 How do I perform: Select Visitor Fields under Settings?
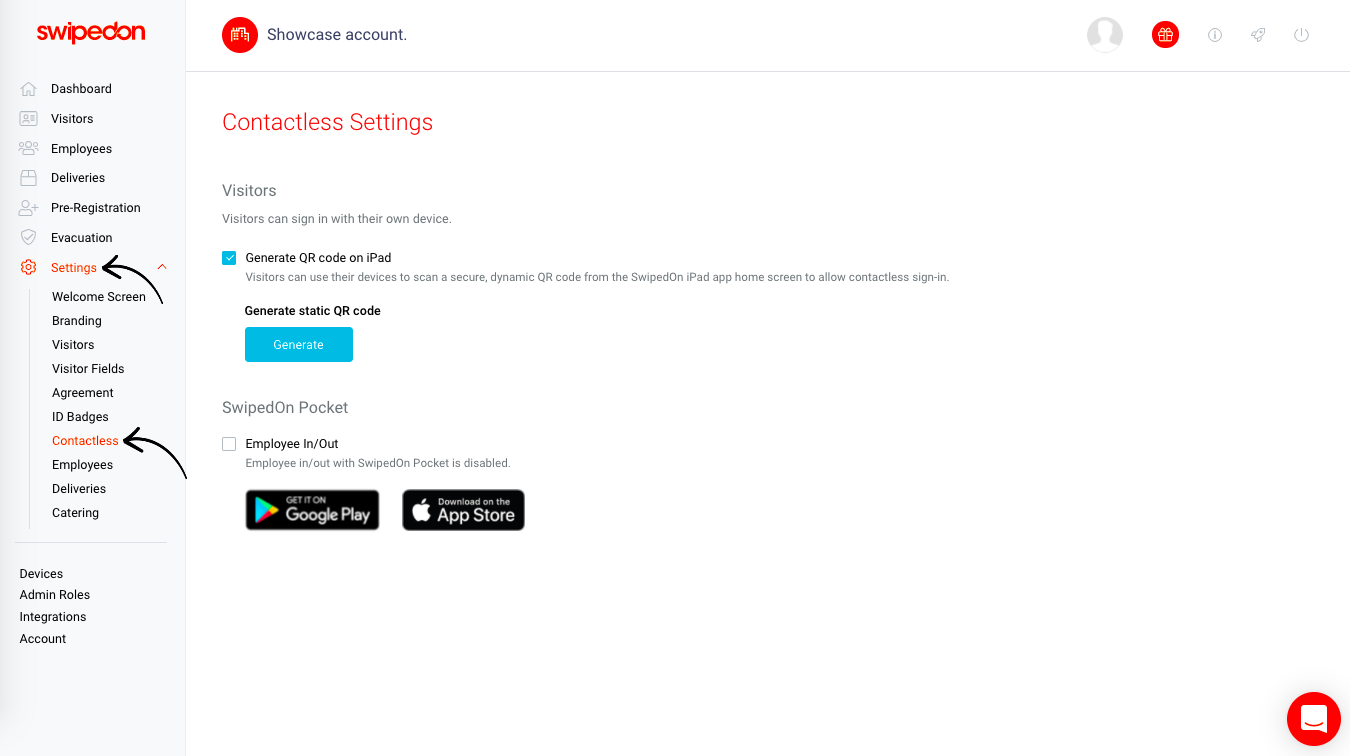pos(88,369)
